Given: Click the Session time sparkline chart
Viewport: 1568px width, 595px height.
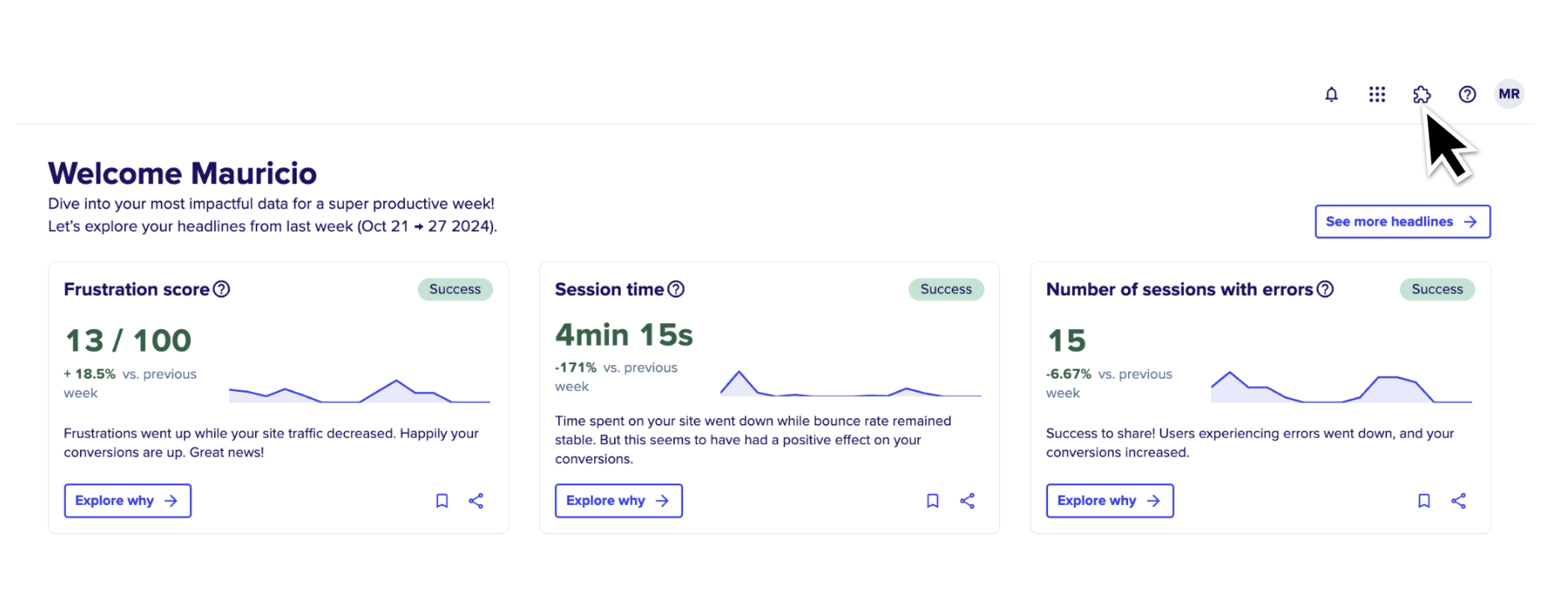Looking at the screenshot, I should (851, 382).
